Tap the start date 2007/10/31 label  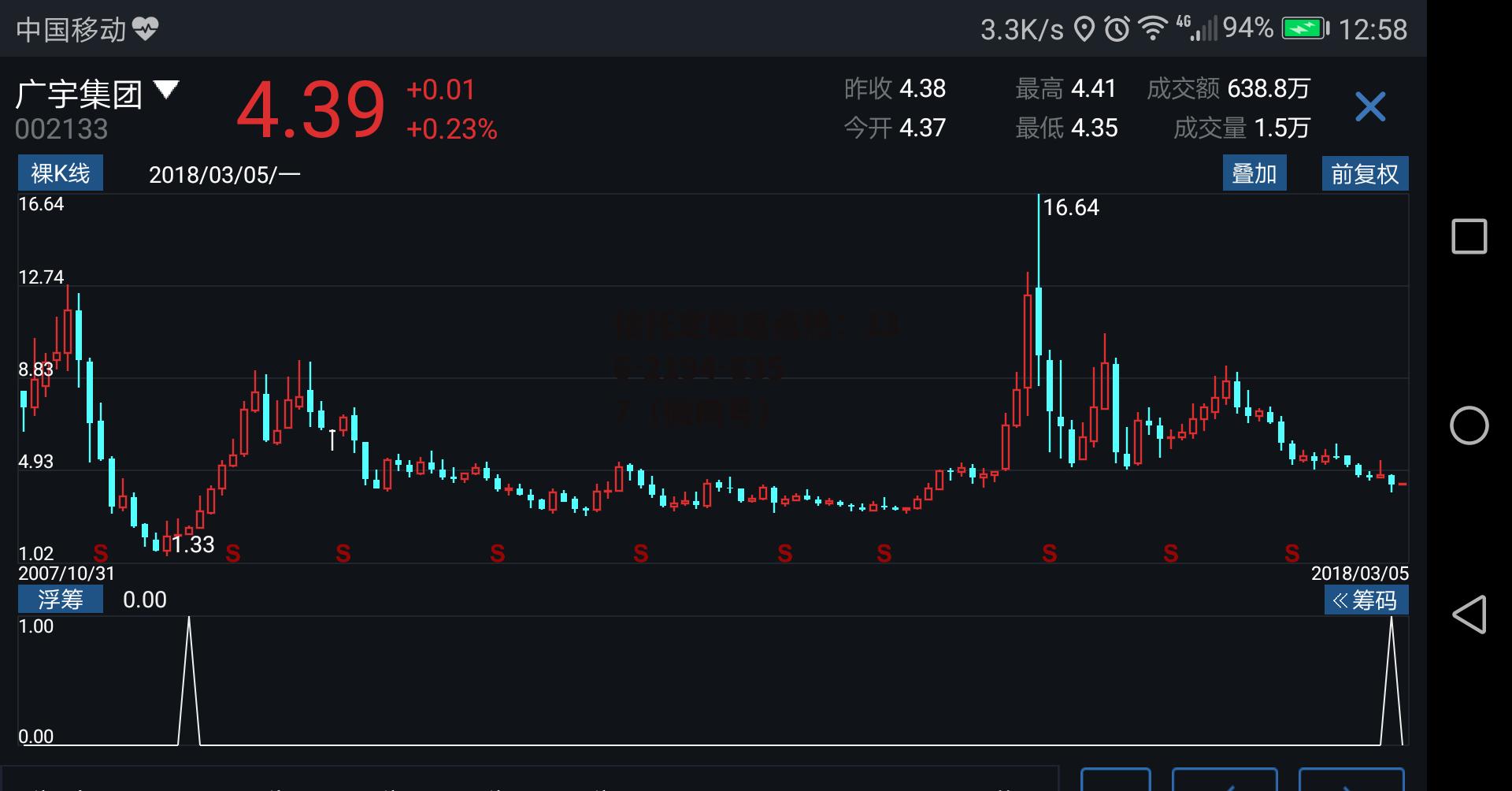tap(67, 574)
